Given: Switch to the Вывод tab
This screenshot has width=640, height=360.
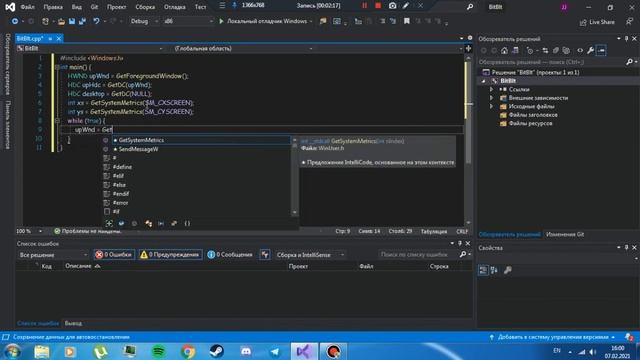Looking at the screenshot, I should coord(73,323).
